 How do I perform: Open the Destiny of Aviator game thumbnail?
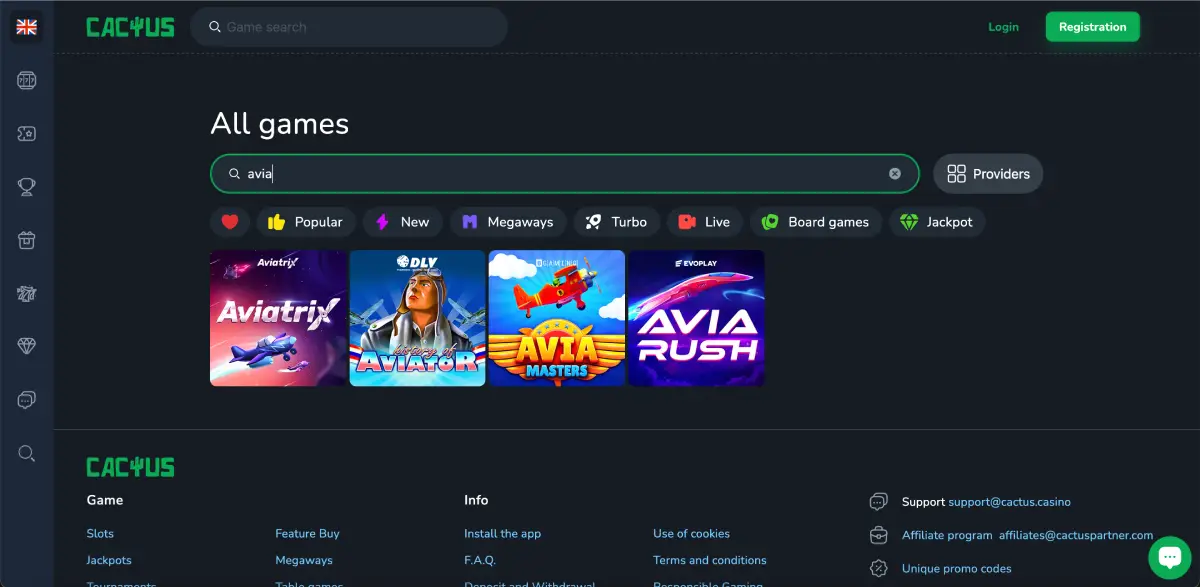coord(418,318)
